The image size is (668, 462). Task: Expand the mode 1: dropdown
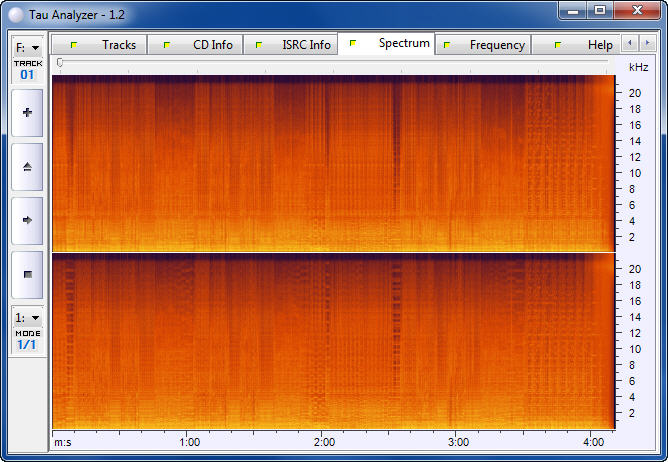[x=27, y=317]
